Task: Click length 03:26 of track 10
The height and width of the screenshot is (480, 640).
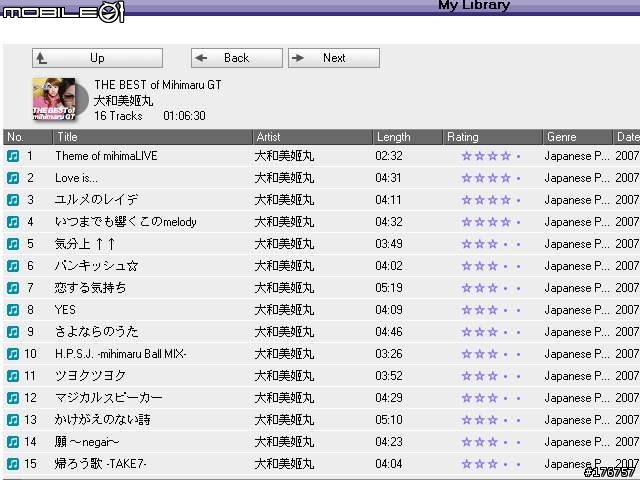Action: pos(389,354)
